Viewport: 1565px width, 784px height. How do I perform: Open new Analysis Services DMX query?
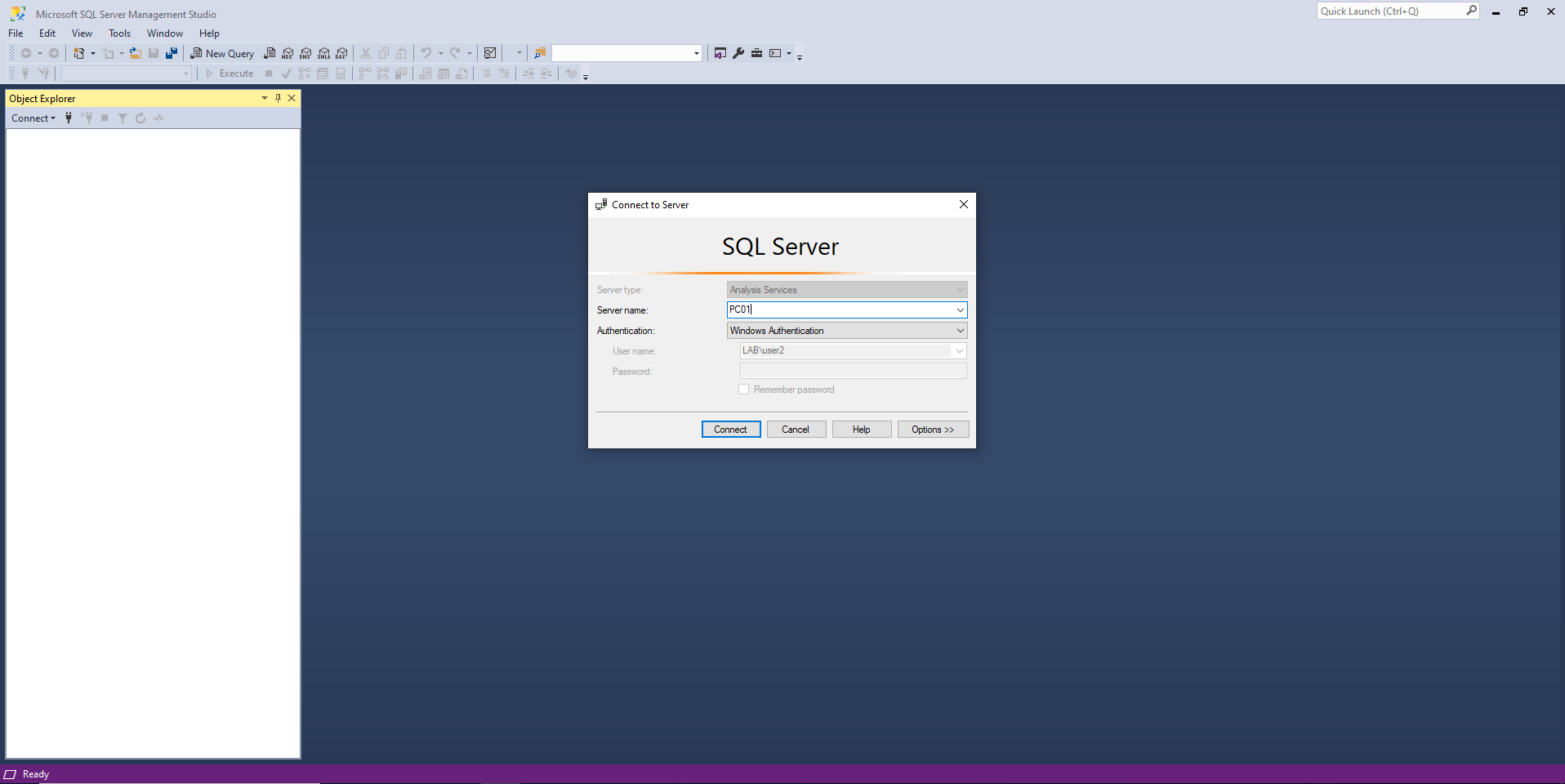point(305,53)
